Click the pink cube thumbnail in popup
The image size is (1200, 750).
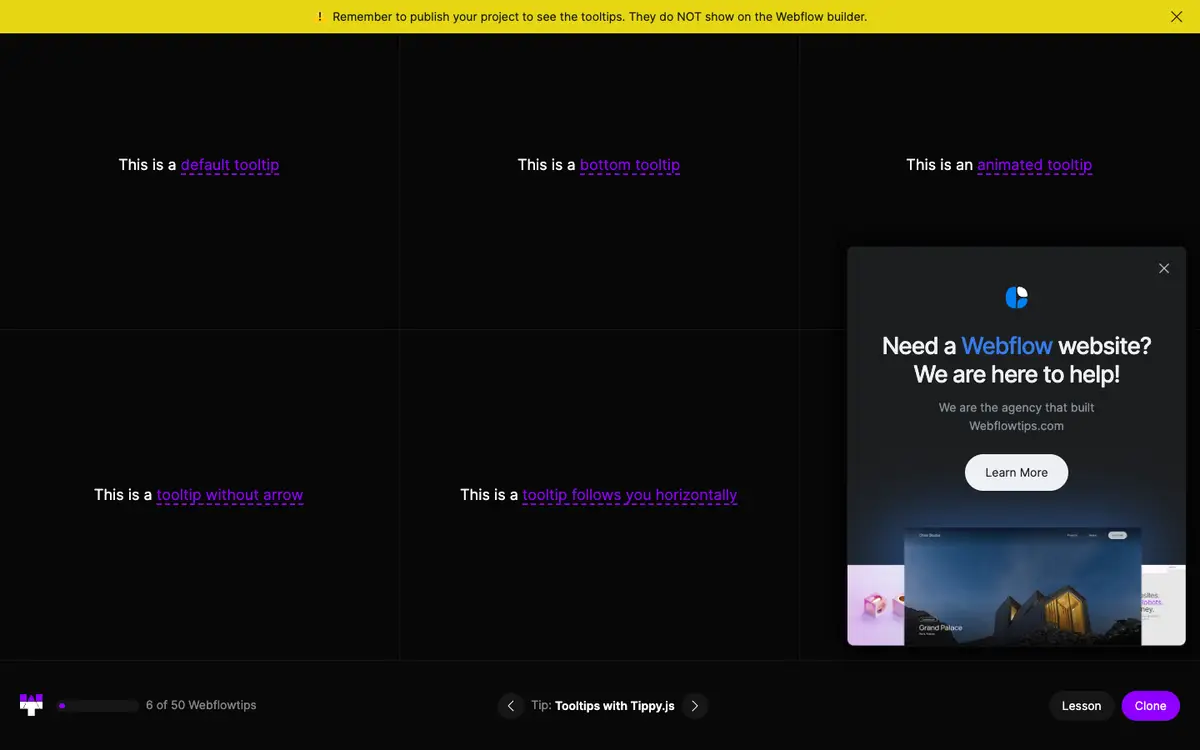coord(876,605)
